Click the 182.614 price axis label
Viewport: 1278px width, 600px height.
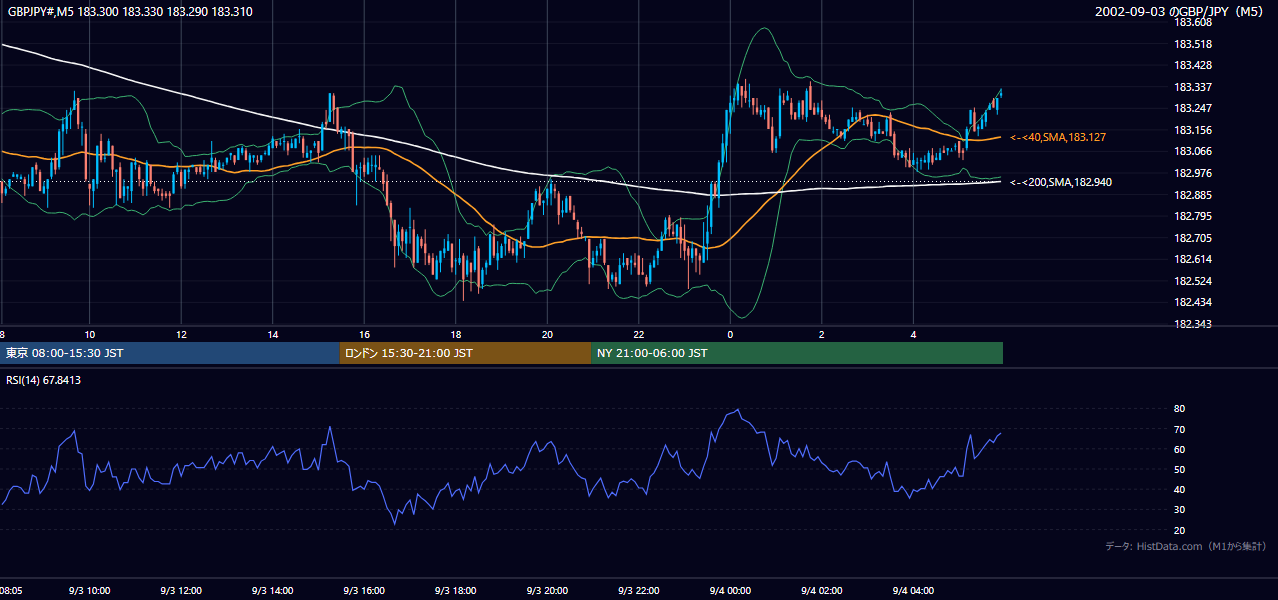coord(1193,259)
